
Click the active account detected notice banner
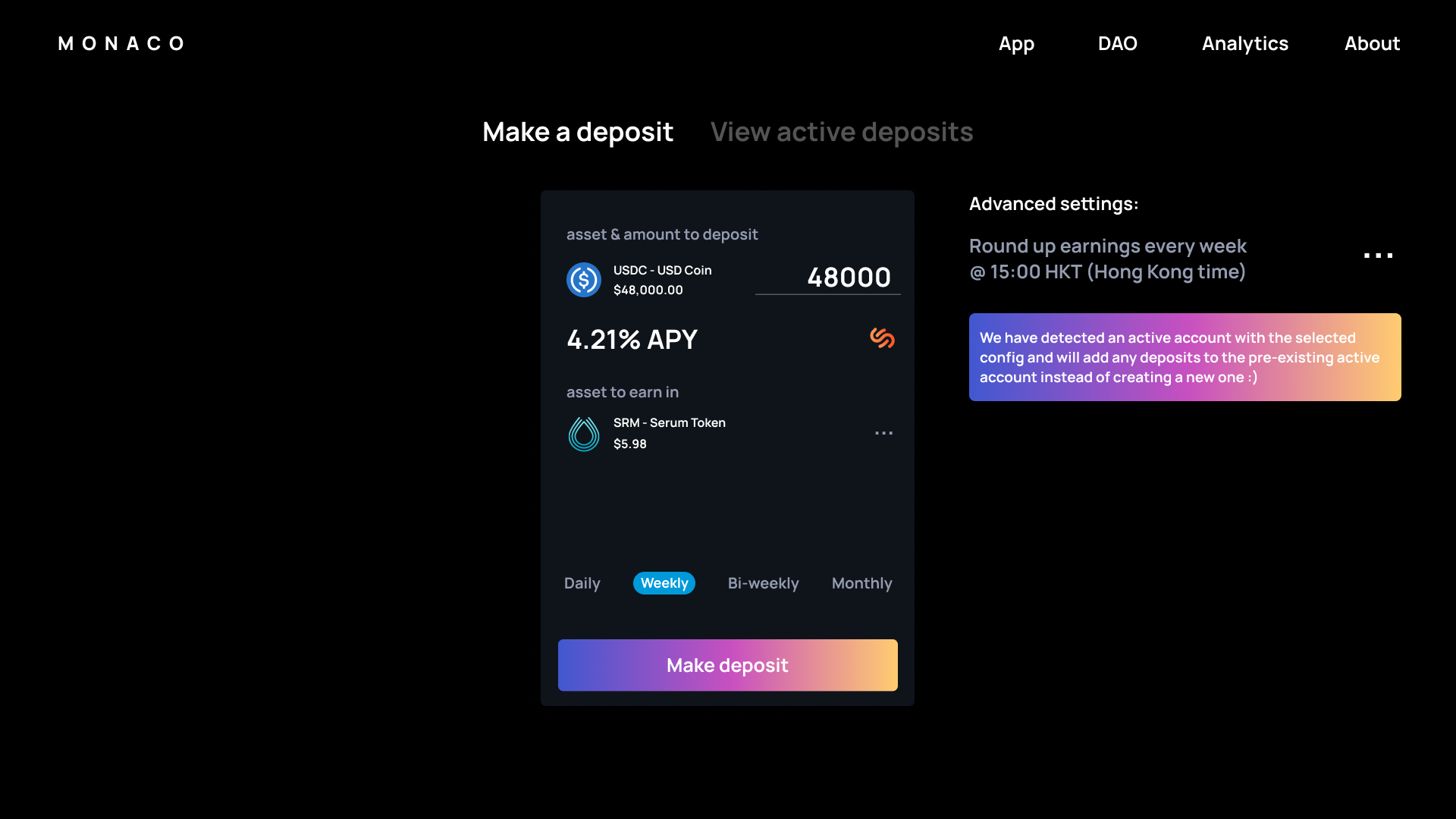(1185, 357)
